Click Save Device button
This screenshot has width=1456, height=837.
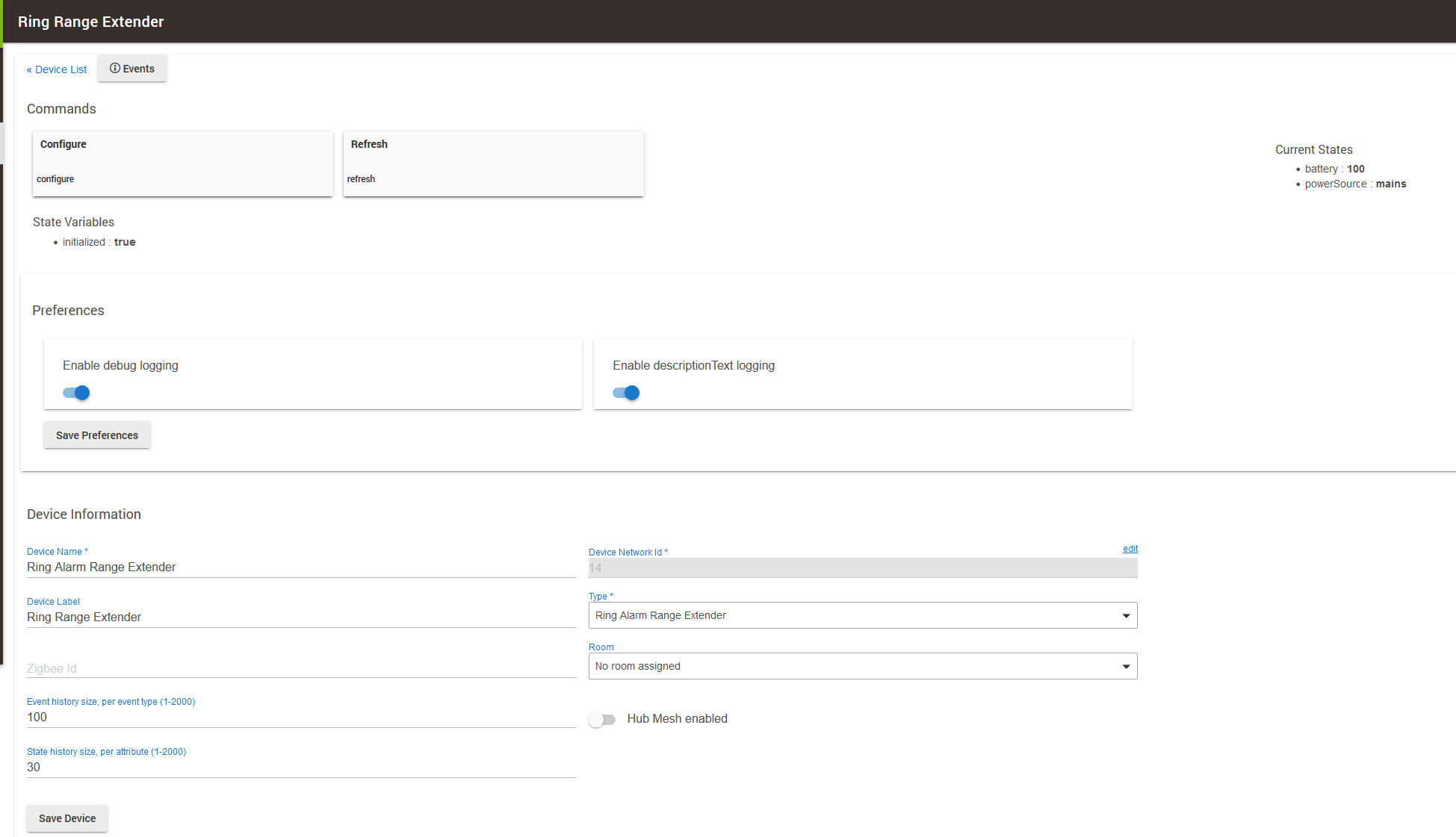pos(67,818)
